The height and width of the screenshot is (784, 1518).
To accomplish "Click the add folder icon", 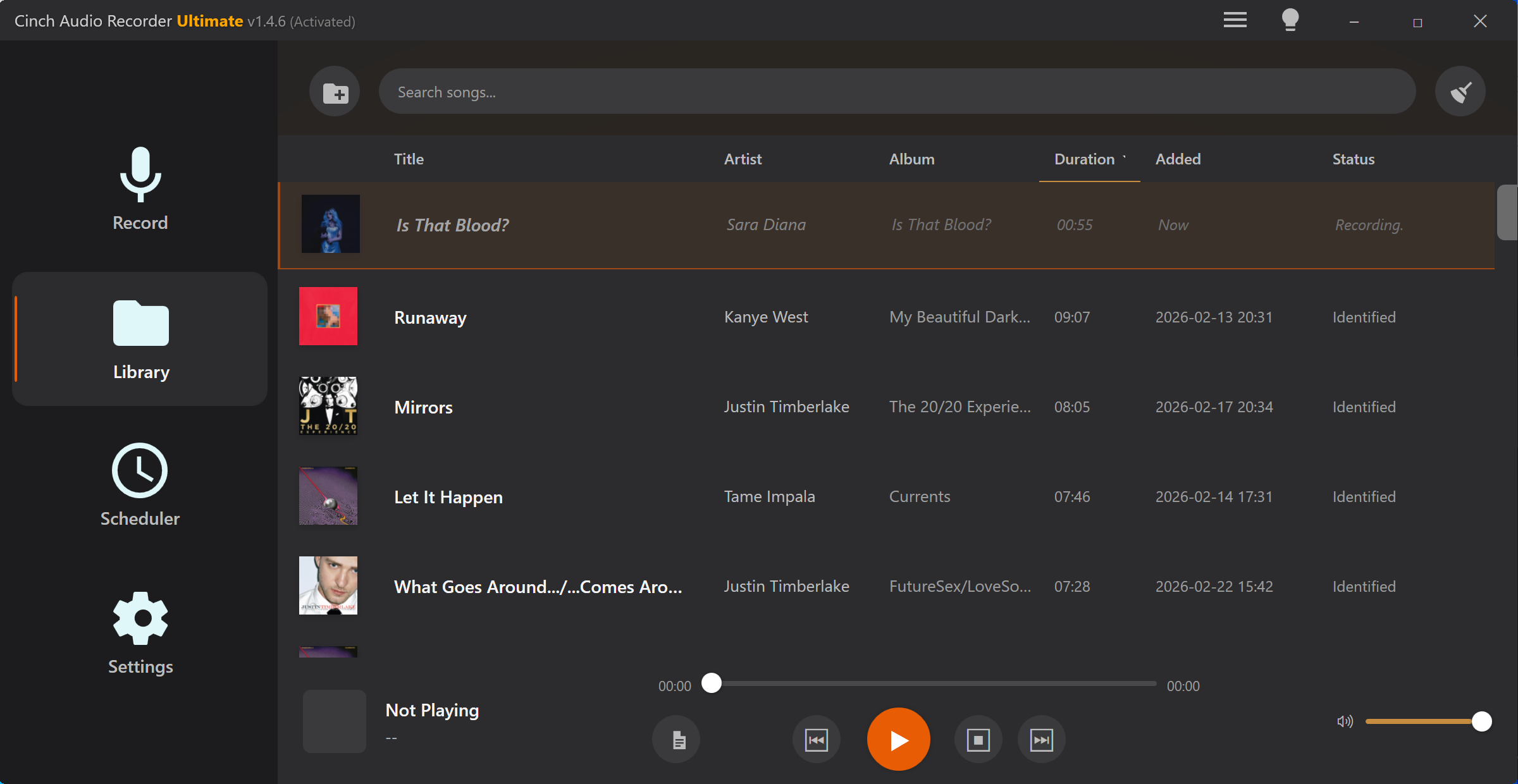I will [x=335, y=92].
